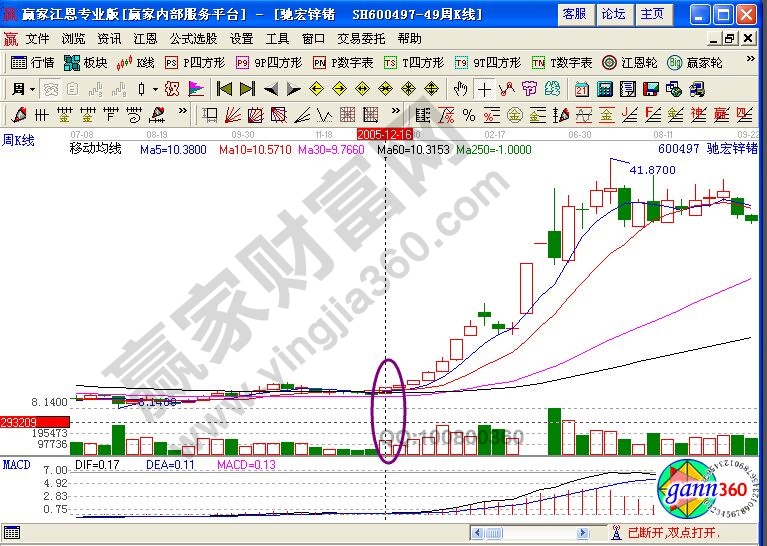Select the Gann fan angle lines tool
Screen dimensions: 767x546
coord(233,115)
